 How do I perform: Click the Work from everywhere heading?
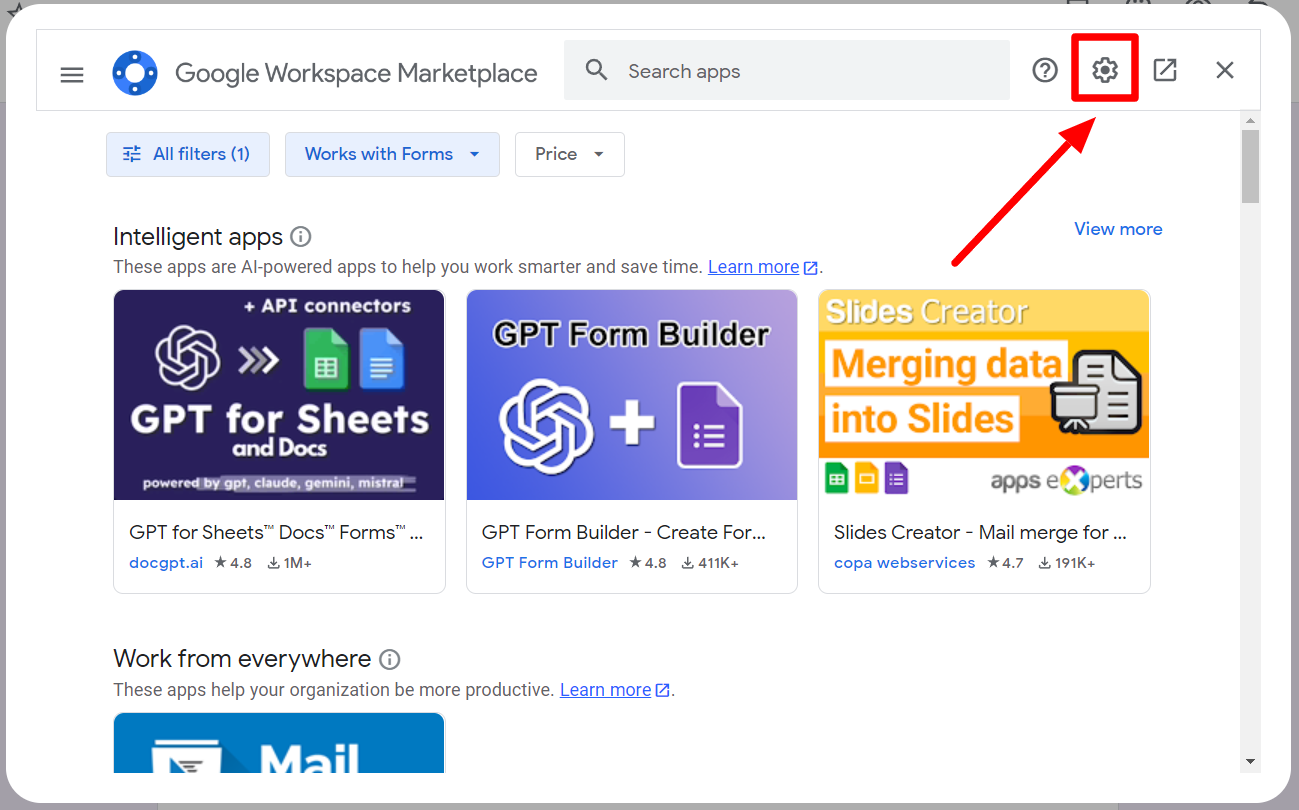[x=242, y=660]
